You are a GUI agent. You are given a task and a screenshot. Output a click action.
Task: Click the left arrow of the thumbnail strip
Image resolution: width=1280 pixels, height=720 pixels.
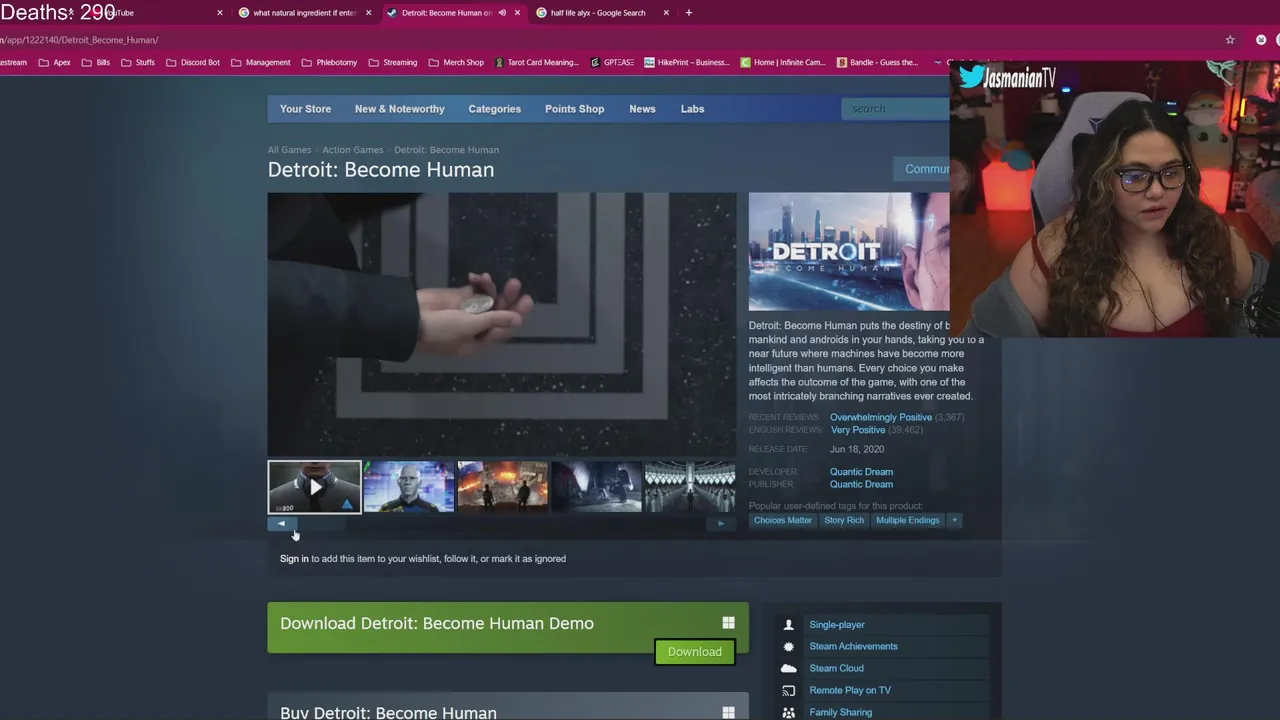click(281, 523)
